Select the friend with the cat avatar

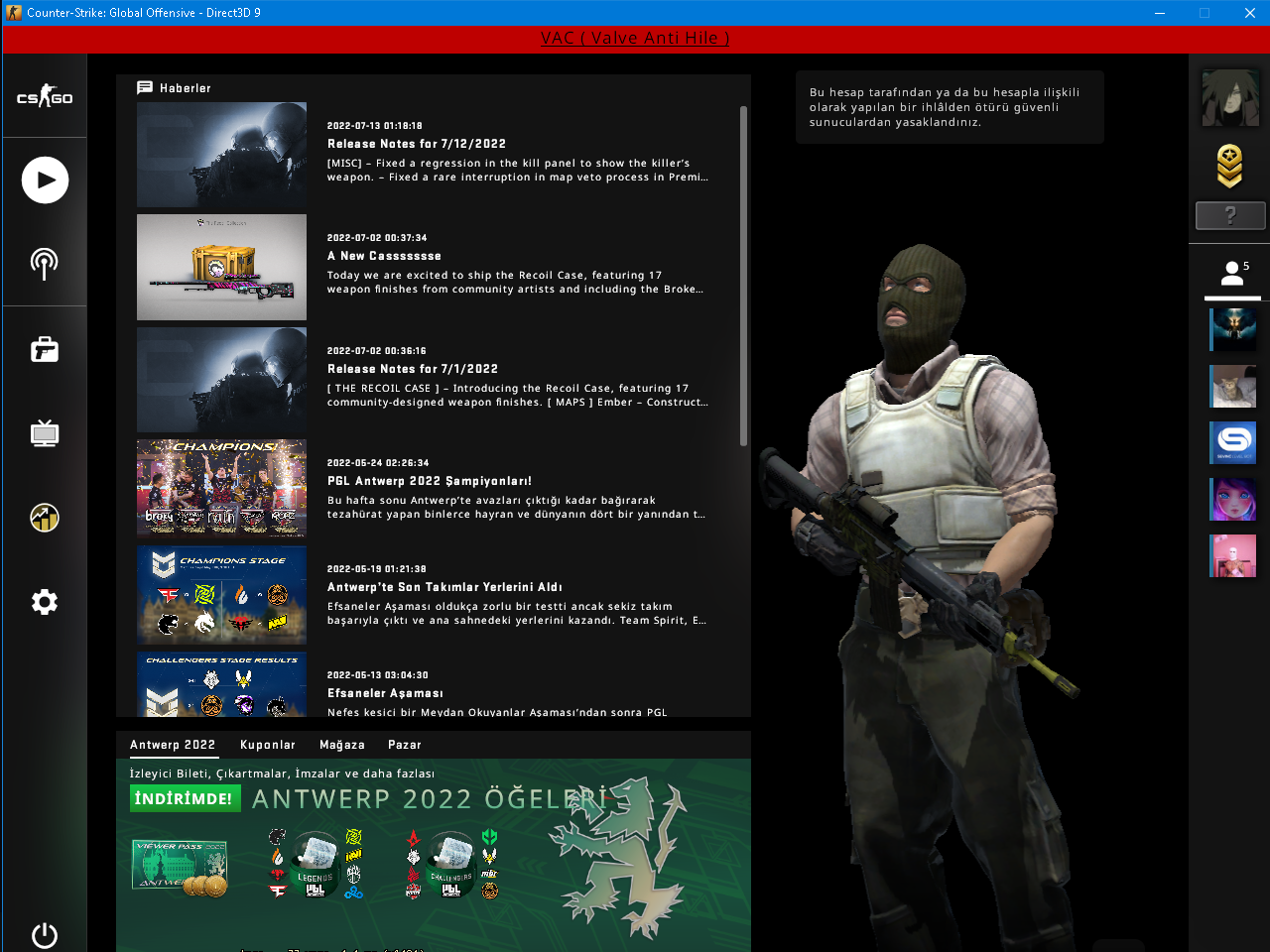click(1233, 387)
